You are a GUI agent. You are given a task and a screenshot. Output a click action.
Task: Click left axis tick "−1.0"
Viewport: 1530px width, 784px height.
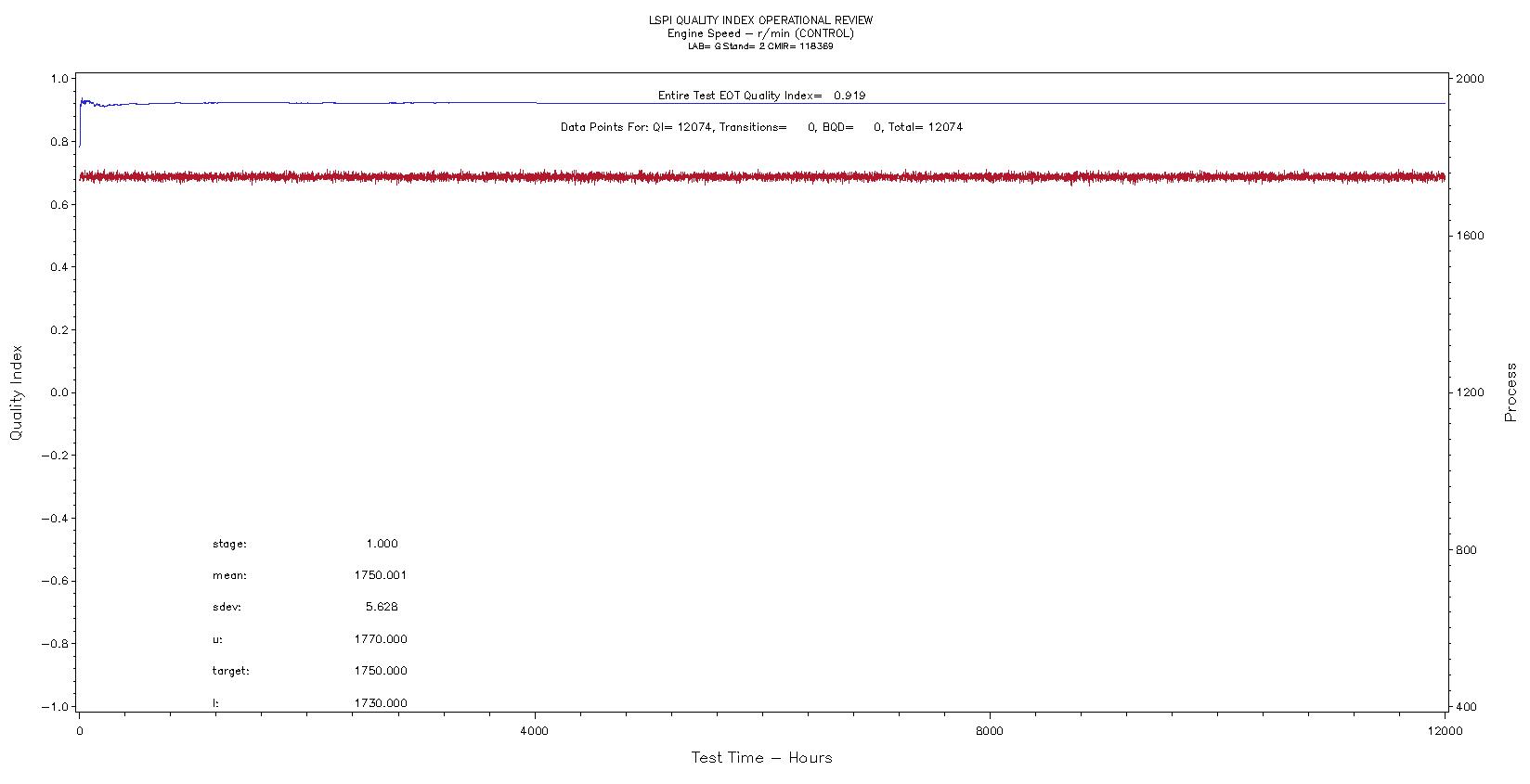(56, 707)
